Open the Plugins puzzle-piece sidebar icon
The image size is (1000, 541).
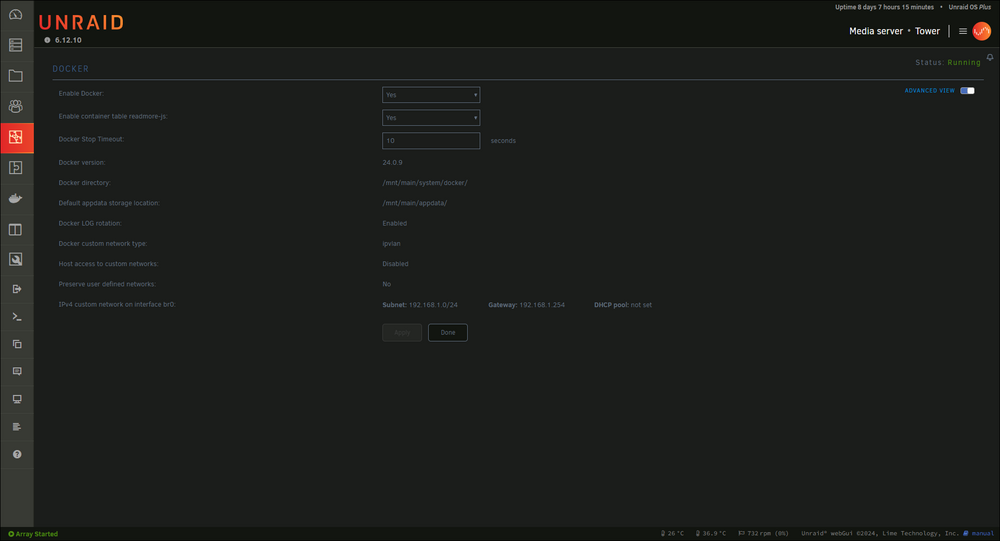(16, 168)
